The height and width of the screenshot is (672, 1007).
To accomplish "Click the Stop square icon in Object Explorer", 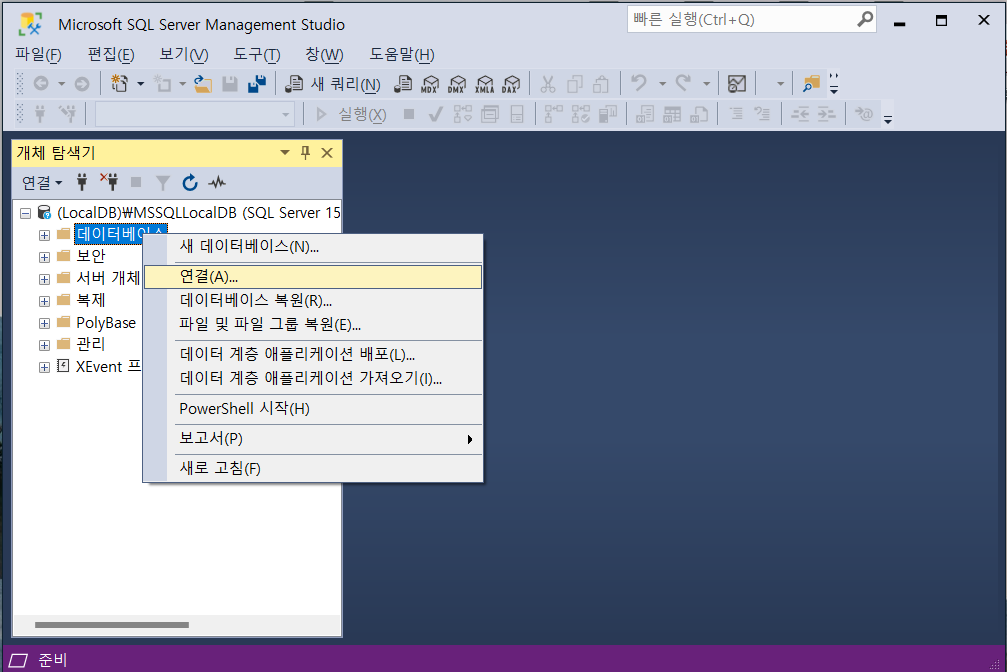I will 136,182.
